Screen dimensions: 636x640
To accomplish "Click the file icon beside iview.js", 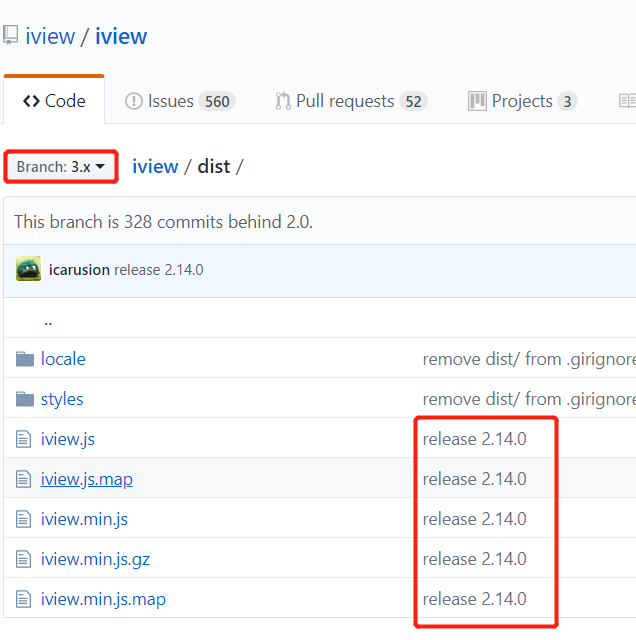I will (23, 439).
